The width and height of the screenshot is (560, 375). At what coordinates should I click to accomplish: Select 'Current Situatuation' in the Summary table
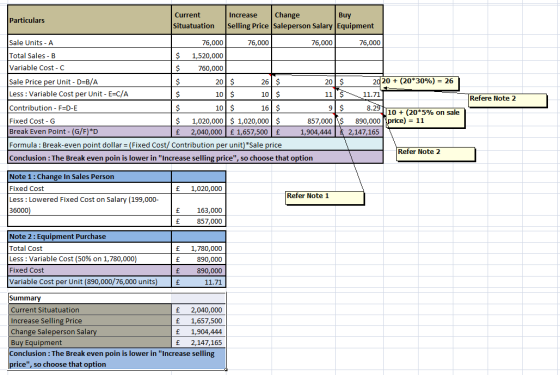click(90, 310)
